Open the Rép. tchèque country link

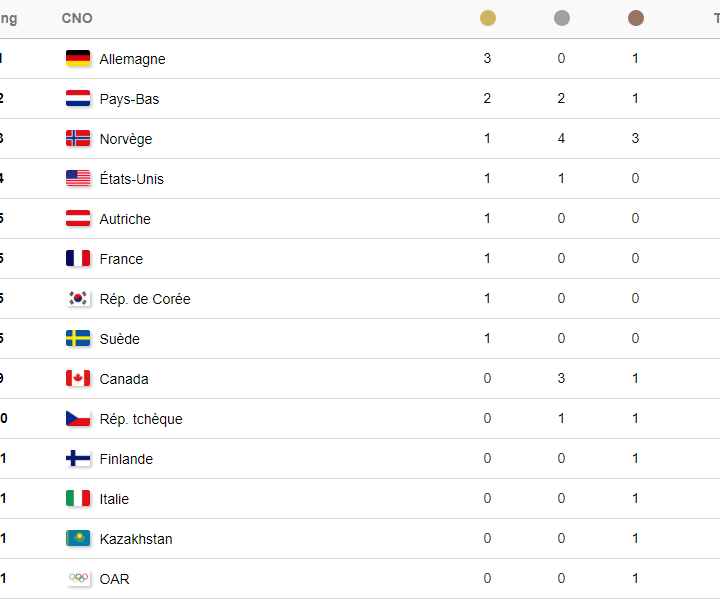point(141,419)
